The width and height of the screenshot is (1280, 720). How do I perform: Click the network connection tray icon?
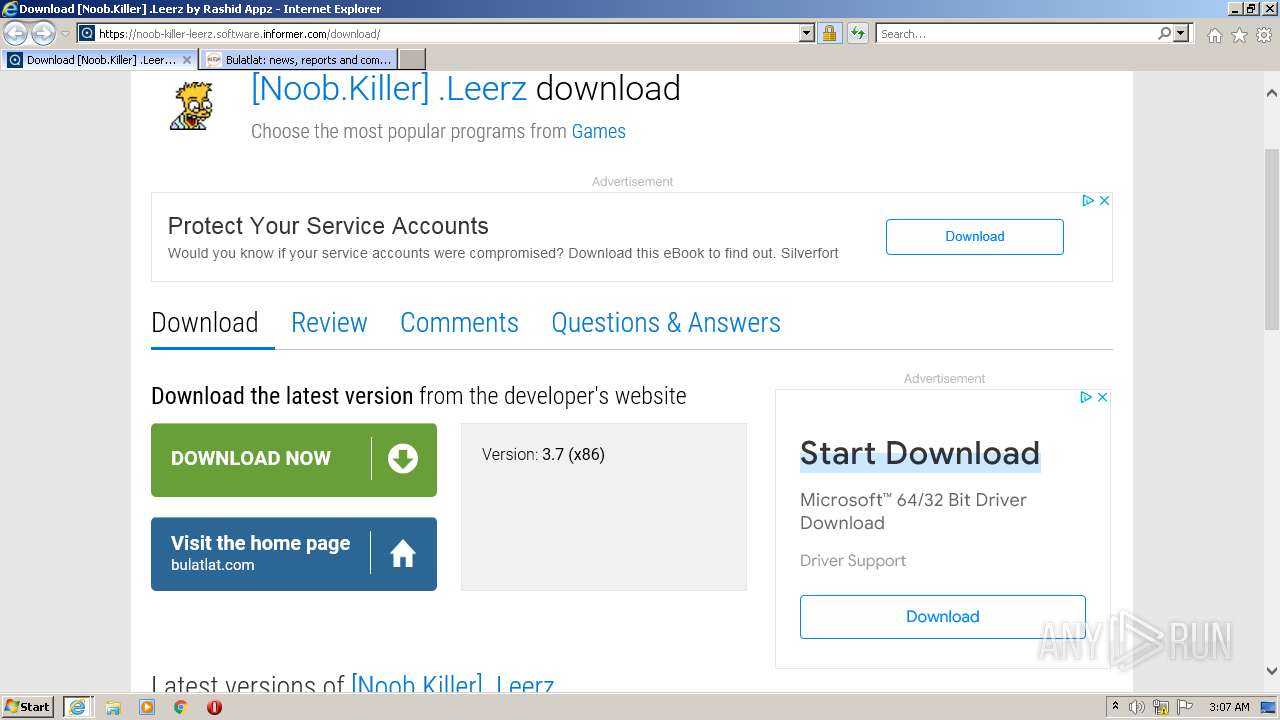pos(1161,707)
